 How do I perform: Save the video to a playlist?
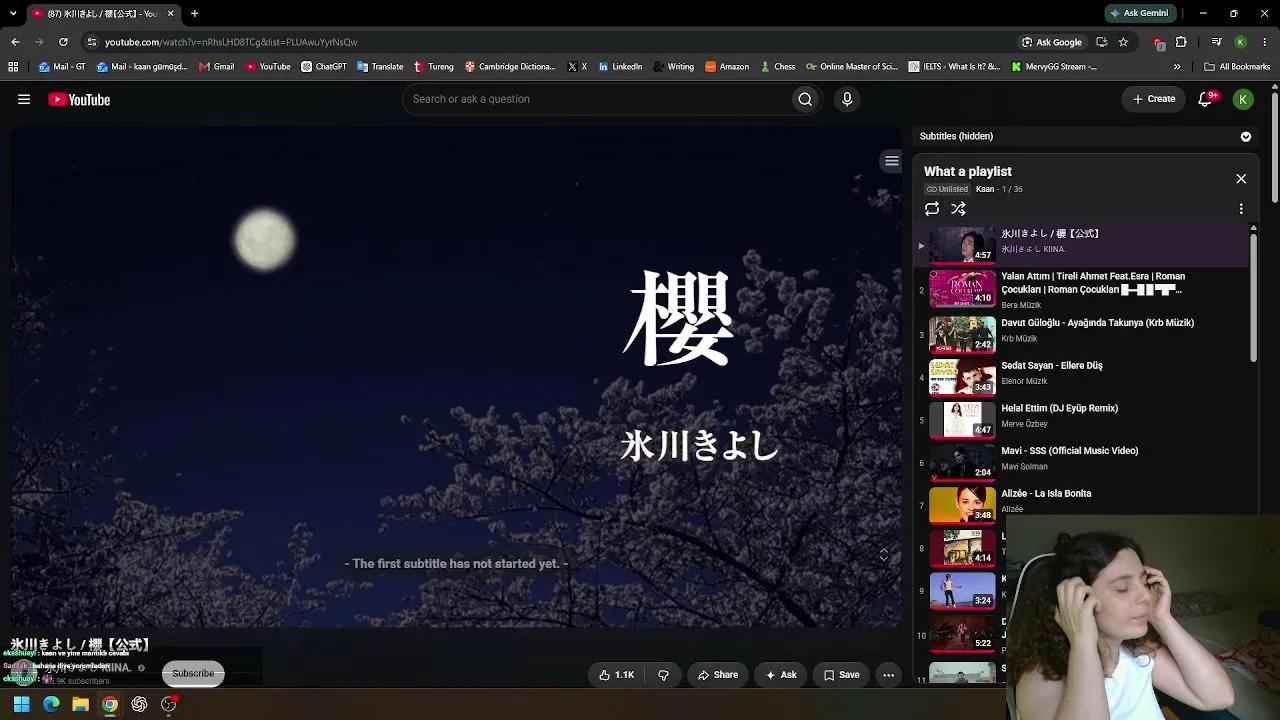[x=841, y=675]
